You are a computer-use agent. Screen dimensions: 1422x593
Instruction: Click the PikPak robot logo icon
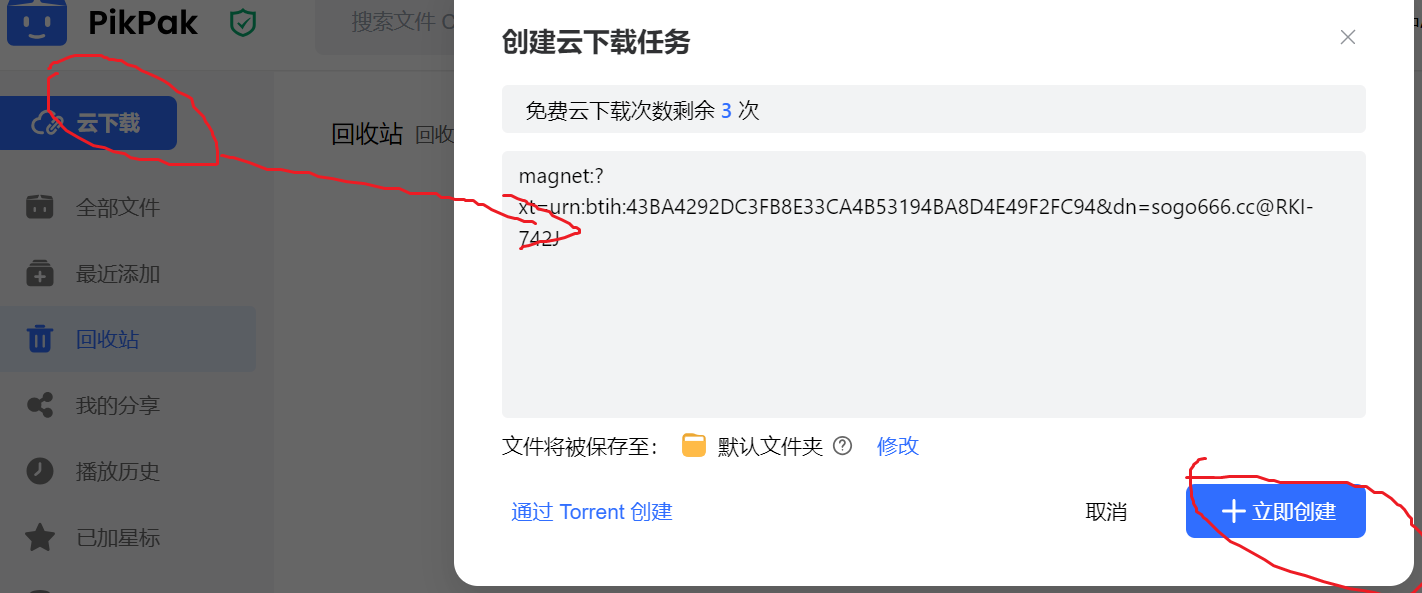pyautogui.click(x=37, y=22)
